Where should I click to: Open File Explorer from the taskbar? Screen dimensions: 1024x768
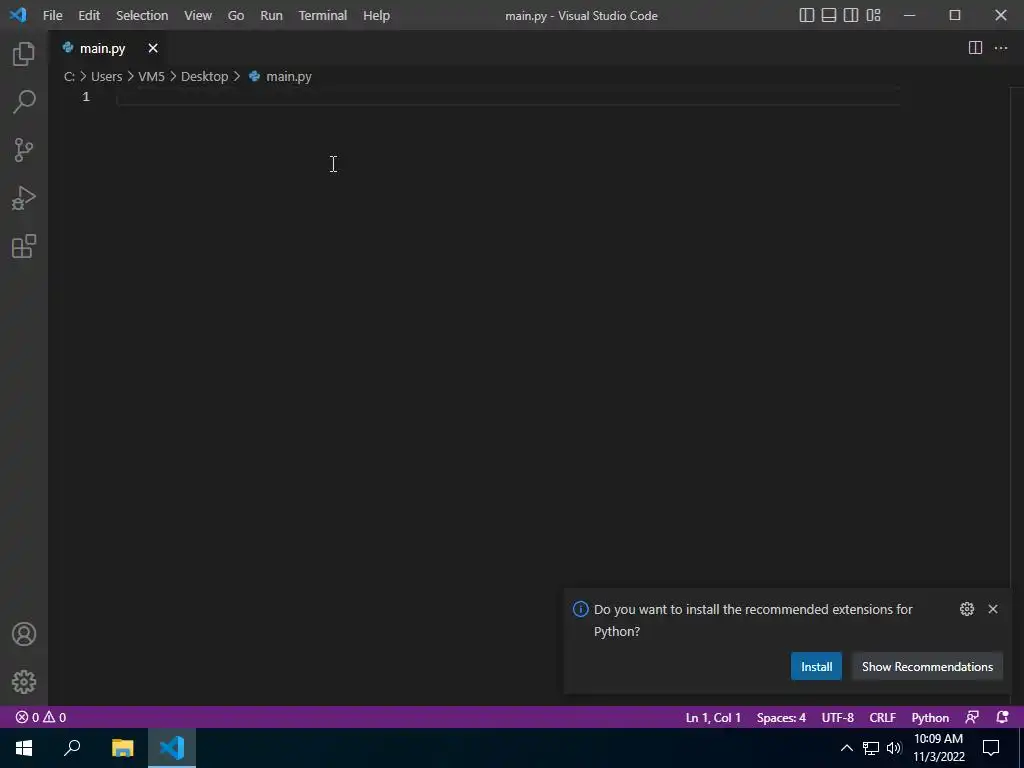122,748
